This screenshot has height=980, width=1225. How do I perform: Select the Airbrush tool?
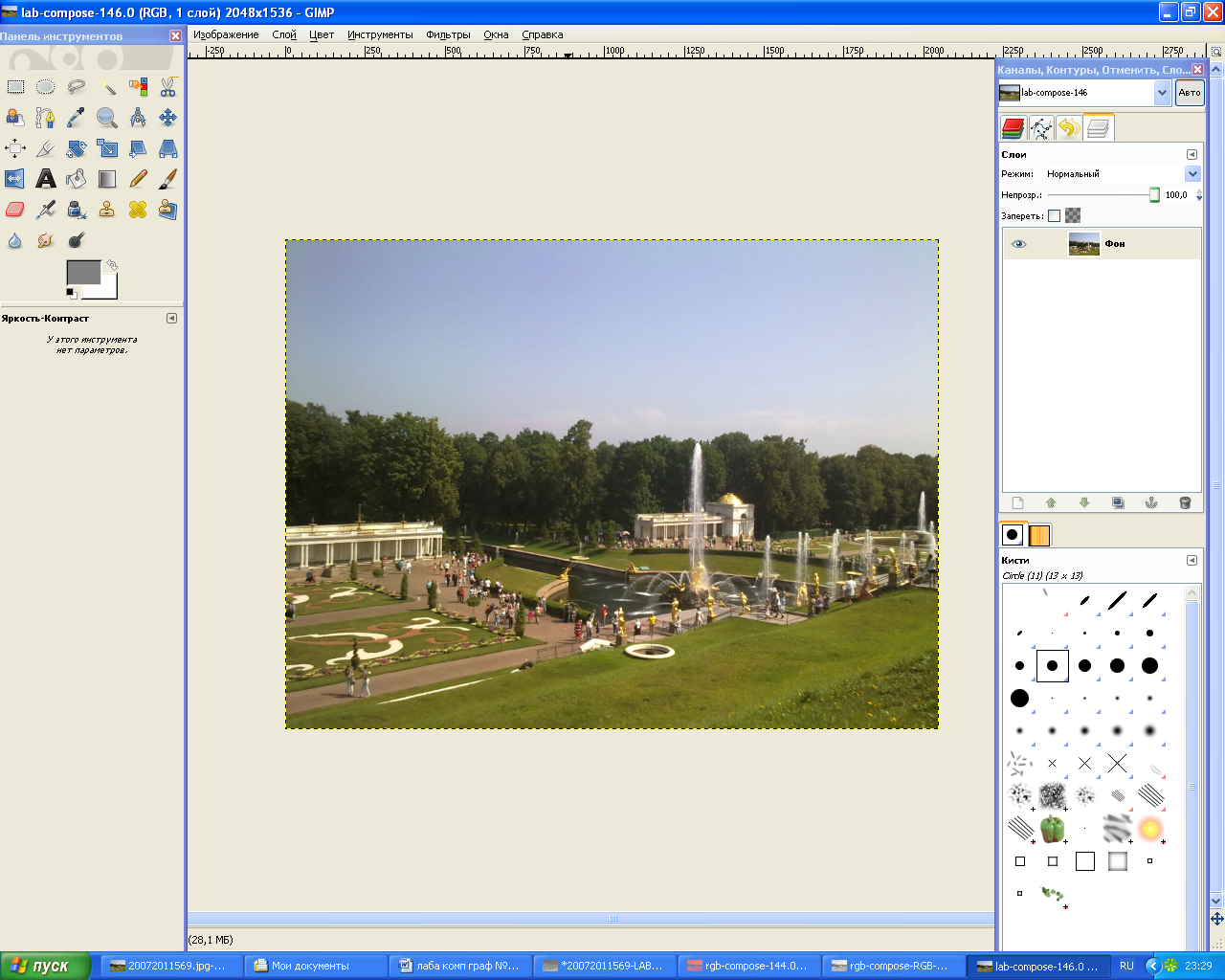coord(45,210)
